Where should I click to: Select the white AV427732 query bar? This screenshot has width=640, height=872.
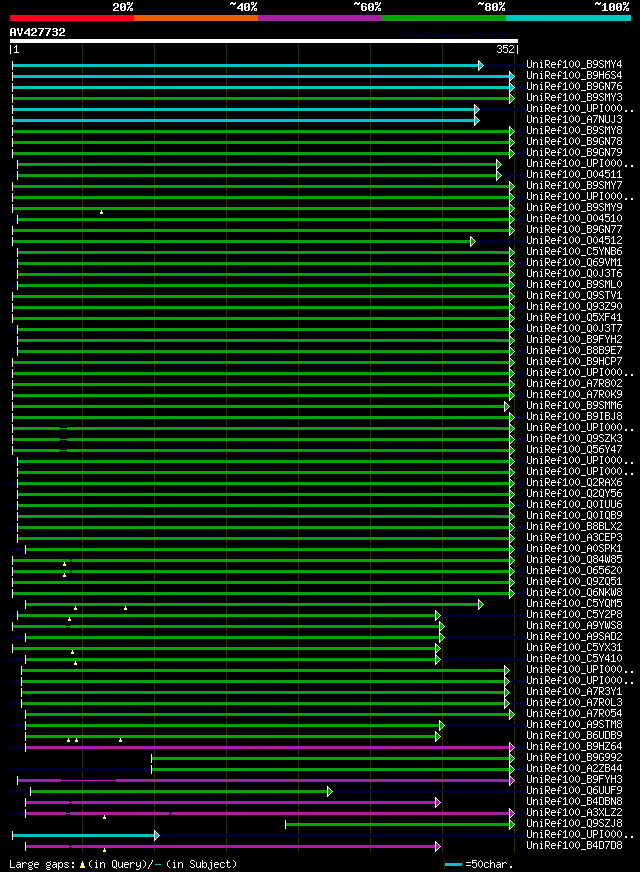click(x=264, y=41)
